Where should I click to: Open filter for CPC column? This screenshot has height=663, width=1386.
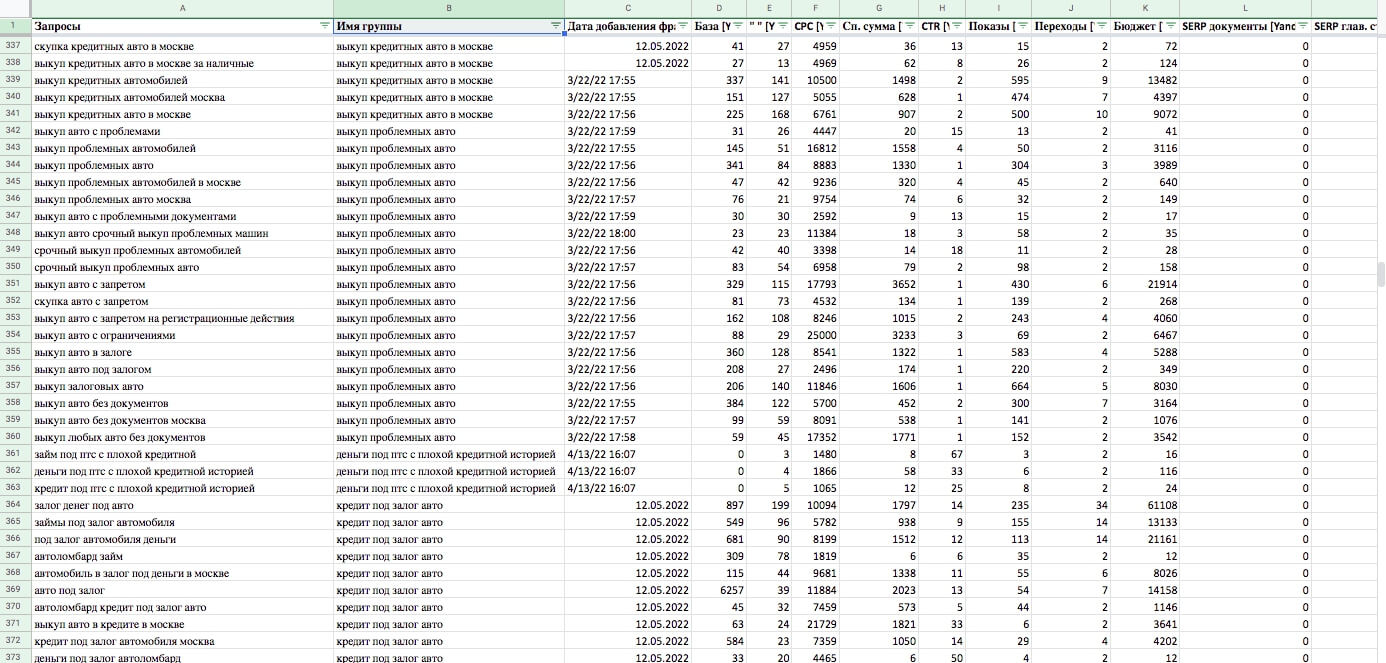pos(831,25)
